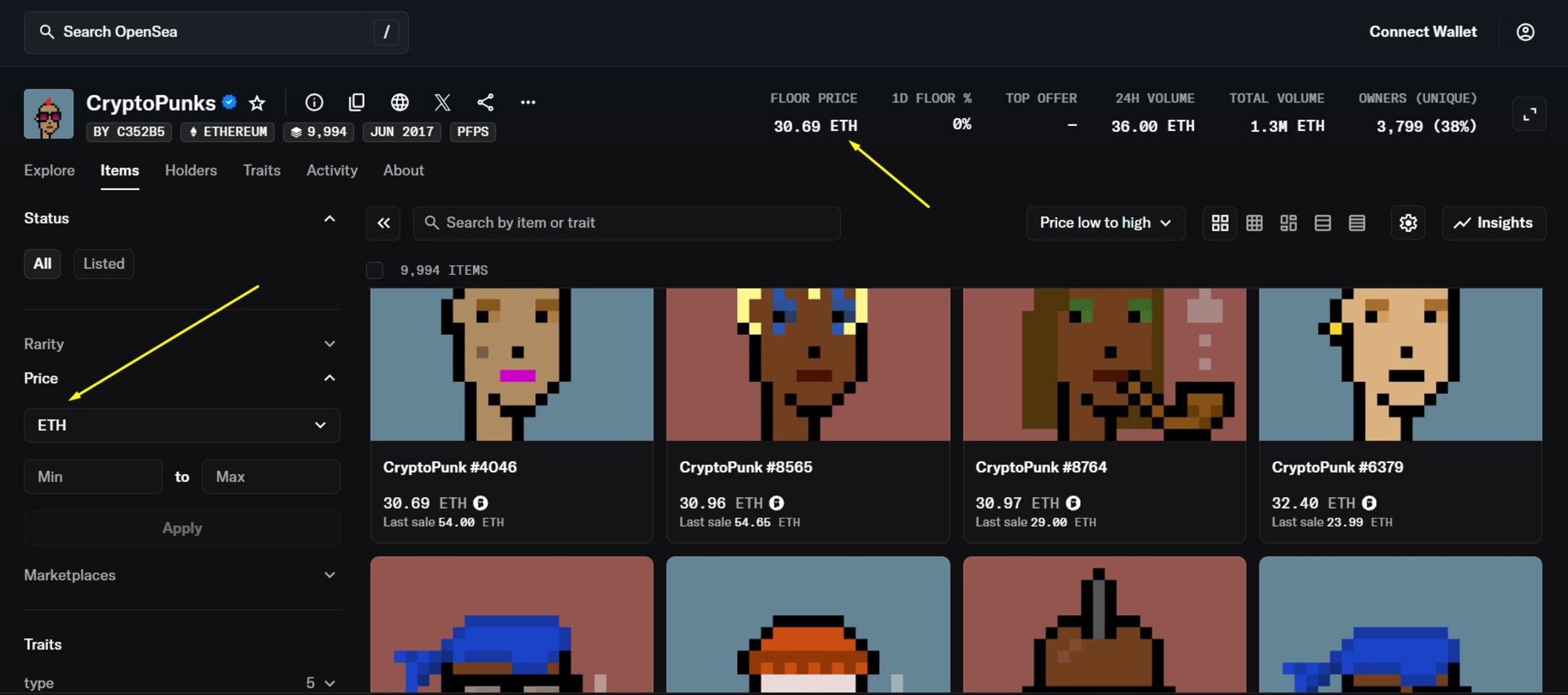Open the ETH currency dropdown
This screenshot has height=695, width=1568.
pos(182,425)
